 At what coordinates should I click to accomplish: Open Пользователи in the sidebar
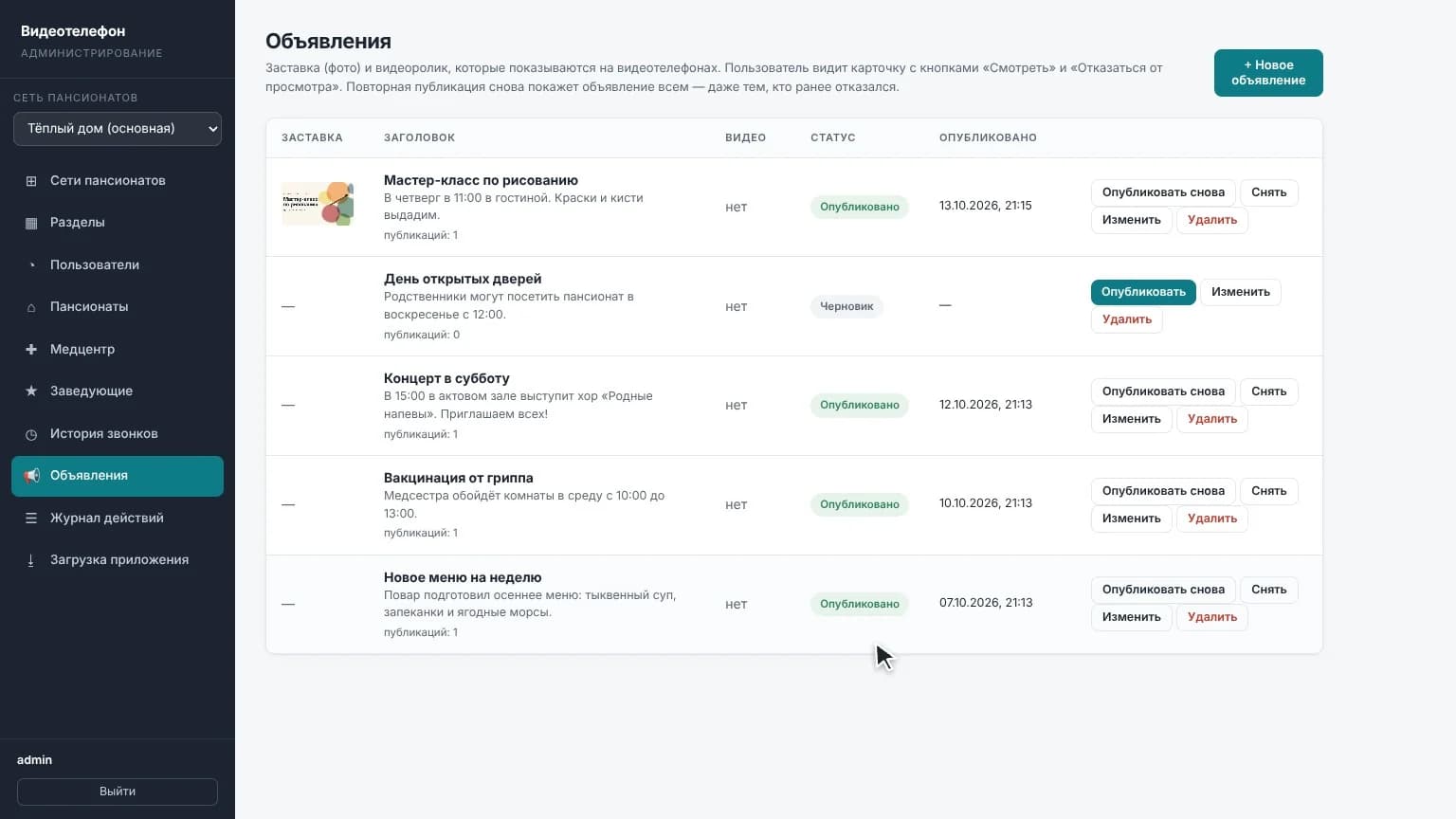point(118,264)
